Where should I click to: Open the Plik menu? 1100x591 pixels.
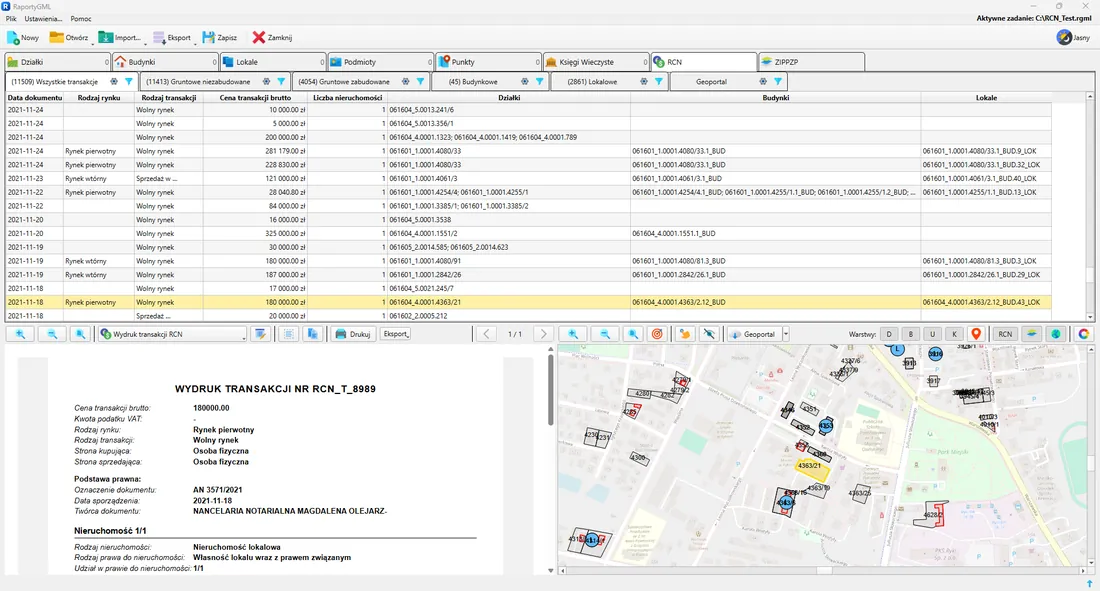coord(11,19)
